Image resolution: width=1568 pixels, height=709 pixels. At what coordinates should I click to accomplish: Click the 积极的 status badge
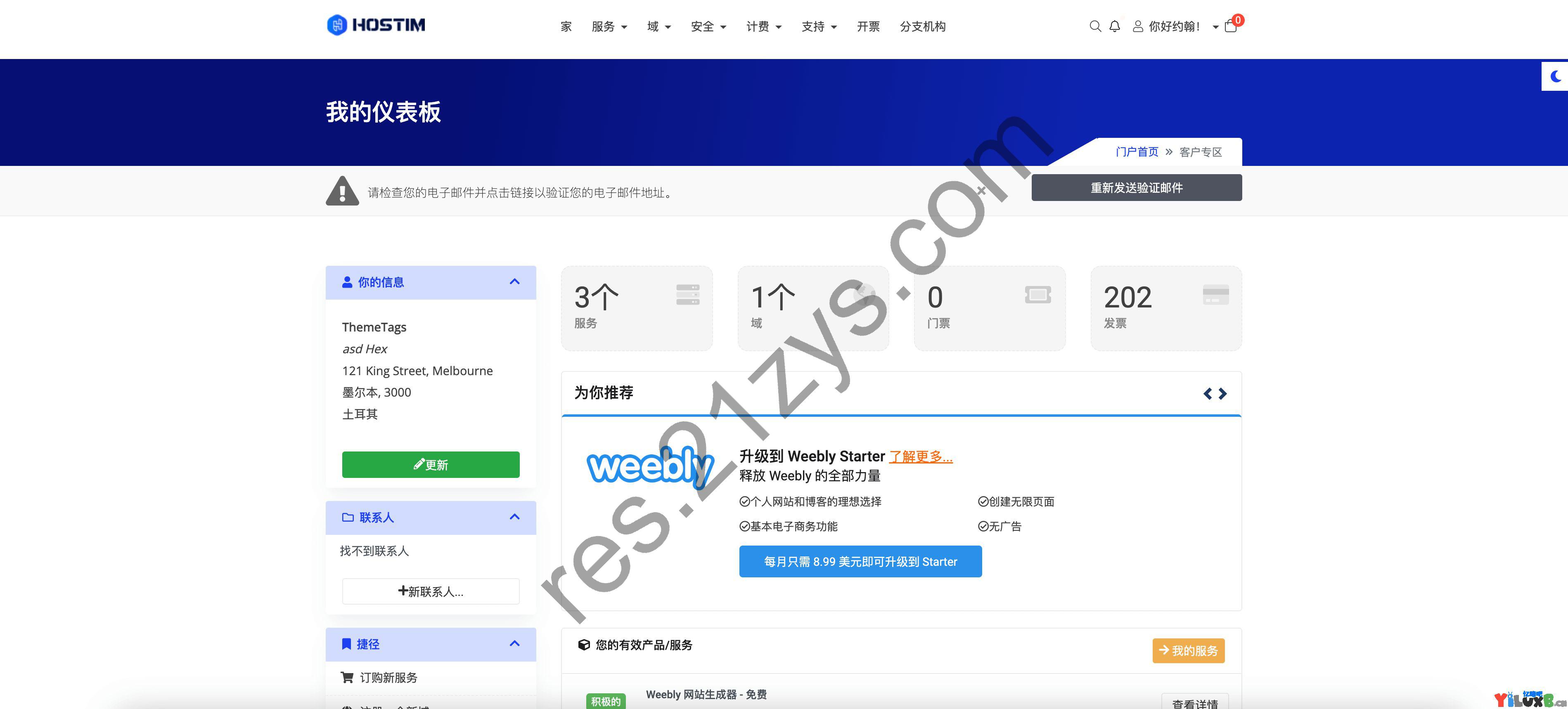point(606,701)
